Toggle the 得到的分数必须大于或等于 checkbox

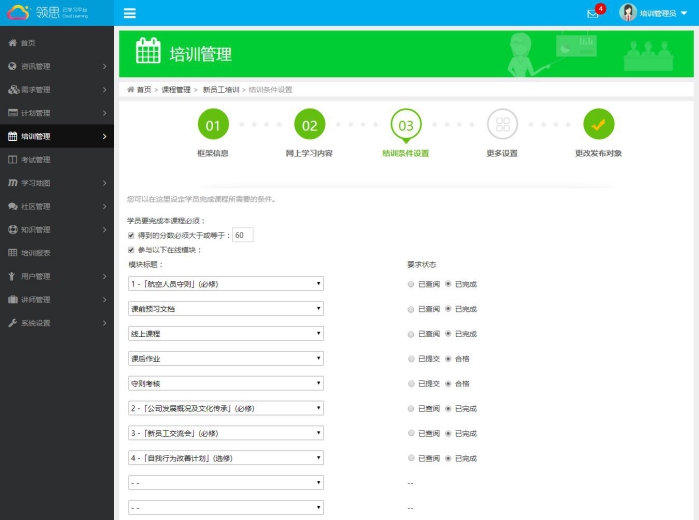click(x=131, y=235)
